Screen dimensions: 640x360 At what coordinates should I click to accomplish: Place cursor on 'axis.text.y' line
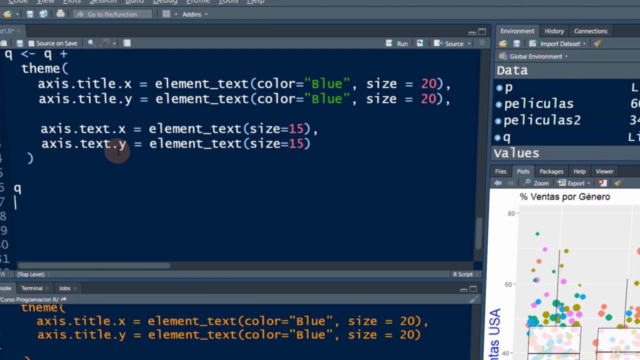pyautogui.click(x=176, y=144)
